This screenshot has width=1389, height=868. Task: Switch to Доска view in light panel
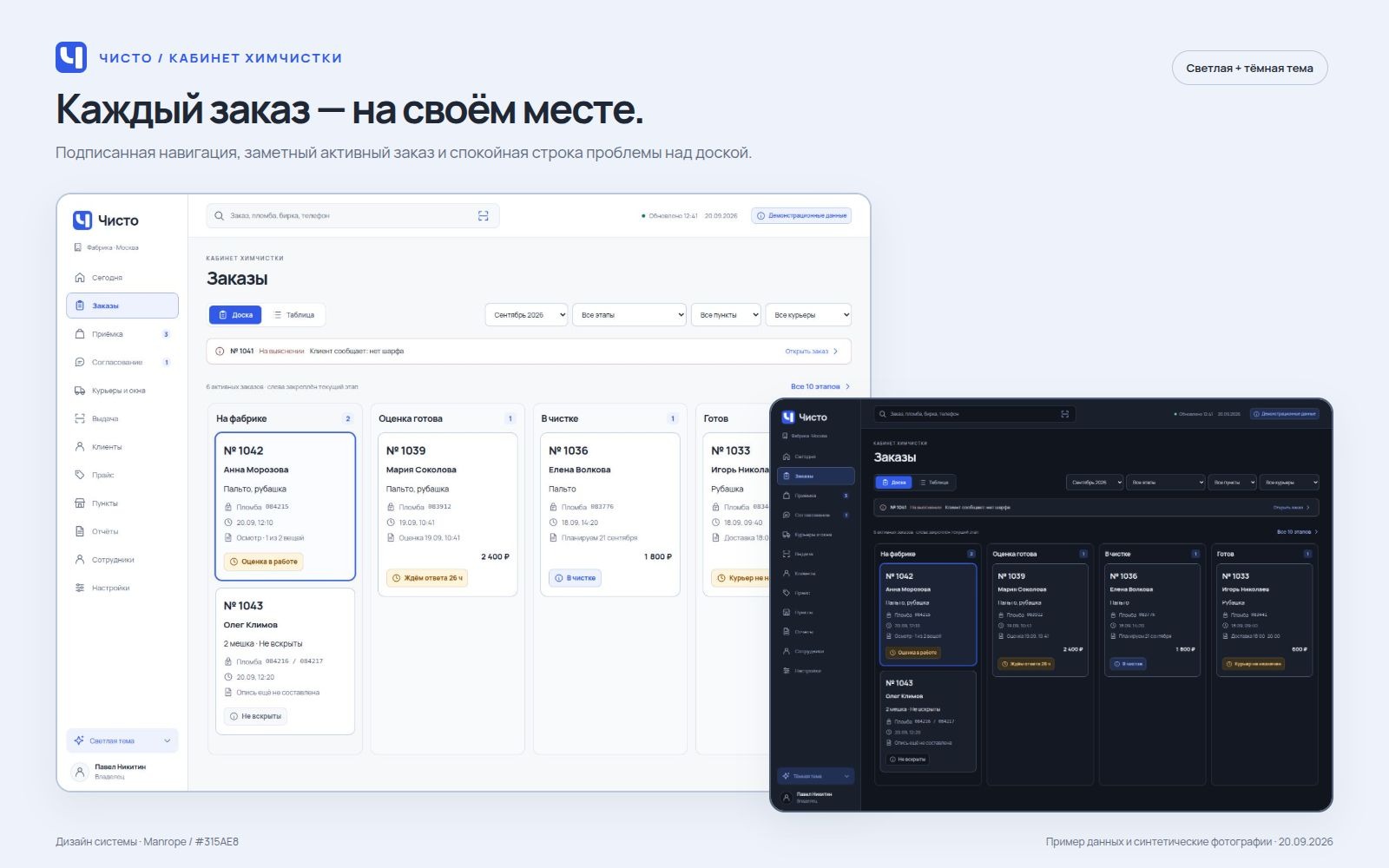tap(235, 315)
